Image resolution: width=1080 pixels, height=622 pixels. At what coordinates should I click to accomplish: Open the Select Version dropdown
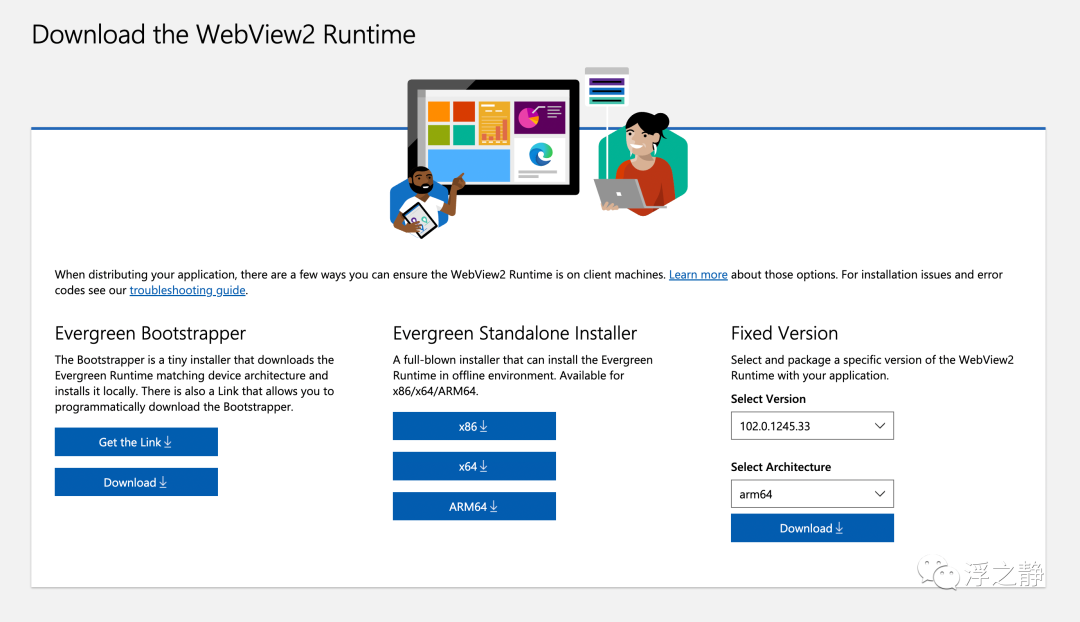click(812, 426)
